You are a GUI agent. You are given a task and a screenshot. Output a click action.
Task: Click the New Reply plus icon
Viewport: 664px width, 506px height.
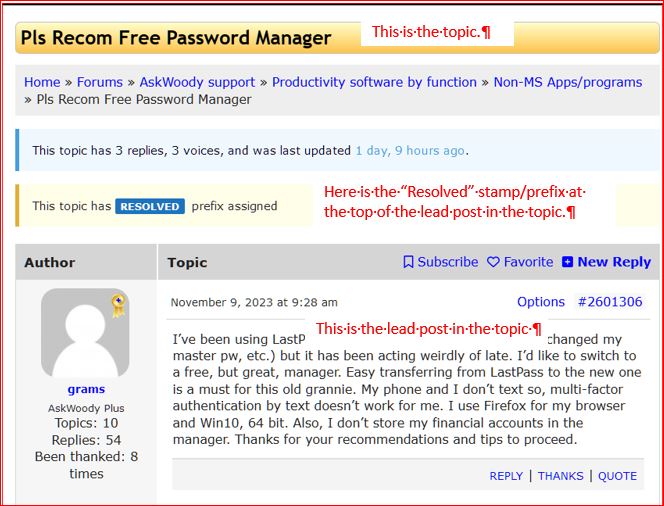(x=568, y=262)
